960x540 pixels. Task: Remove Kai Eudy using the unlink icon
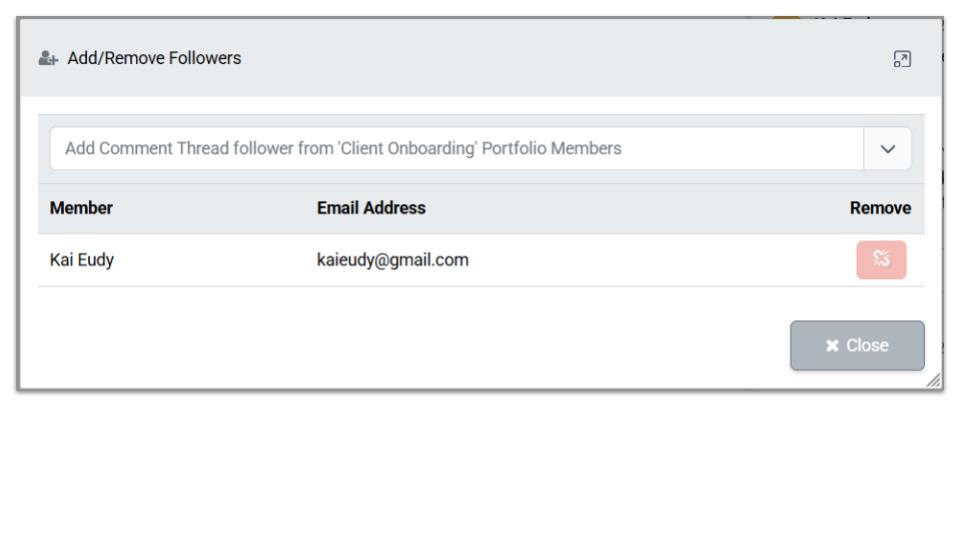(x=881, y=260)
